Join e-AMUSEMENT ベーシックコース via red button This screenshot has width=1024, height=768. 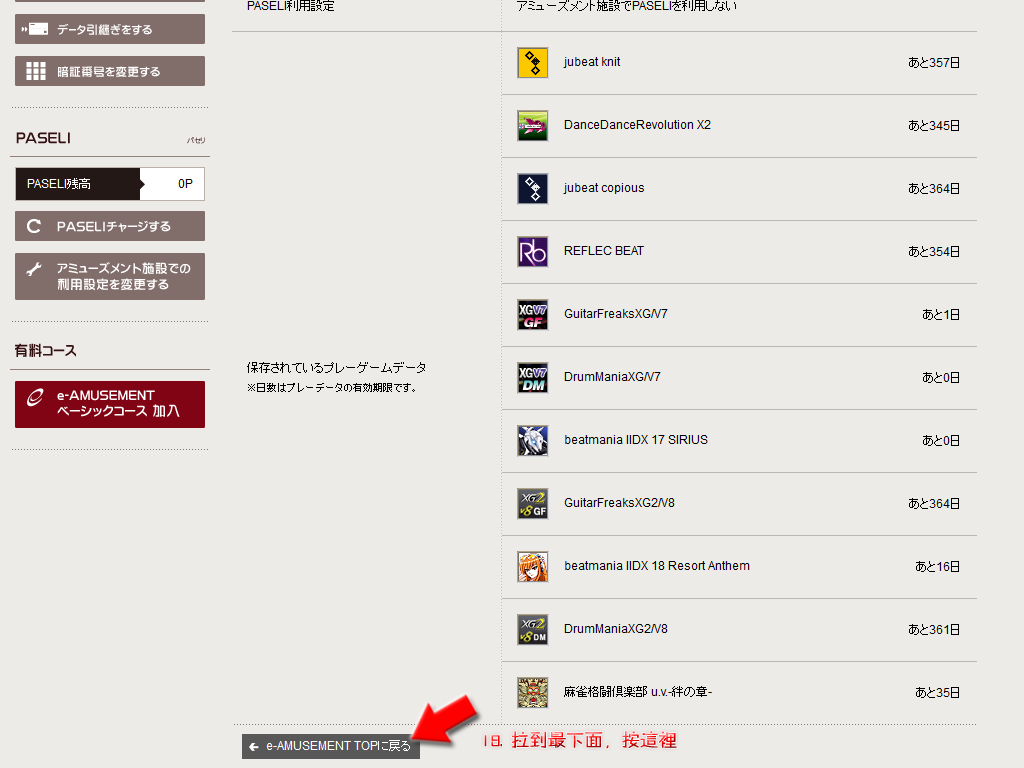click(x=110, y=404)
